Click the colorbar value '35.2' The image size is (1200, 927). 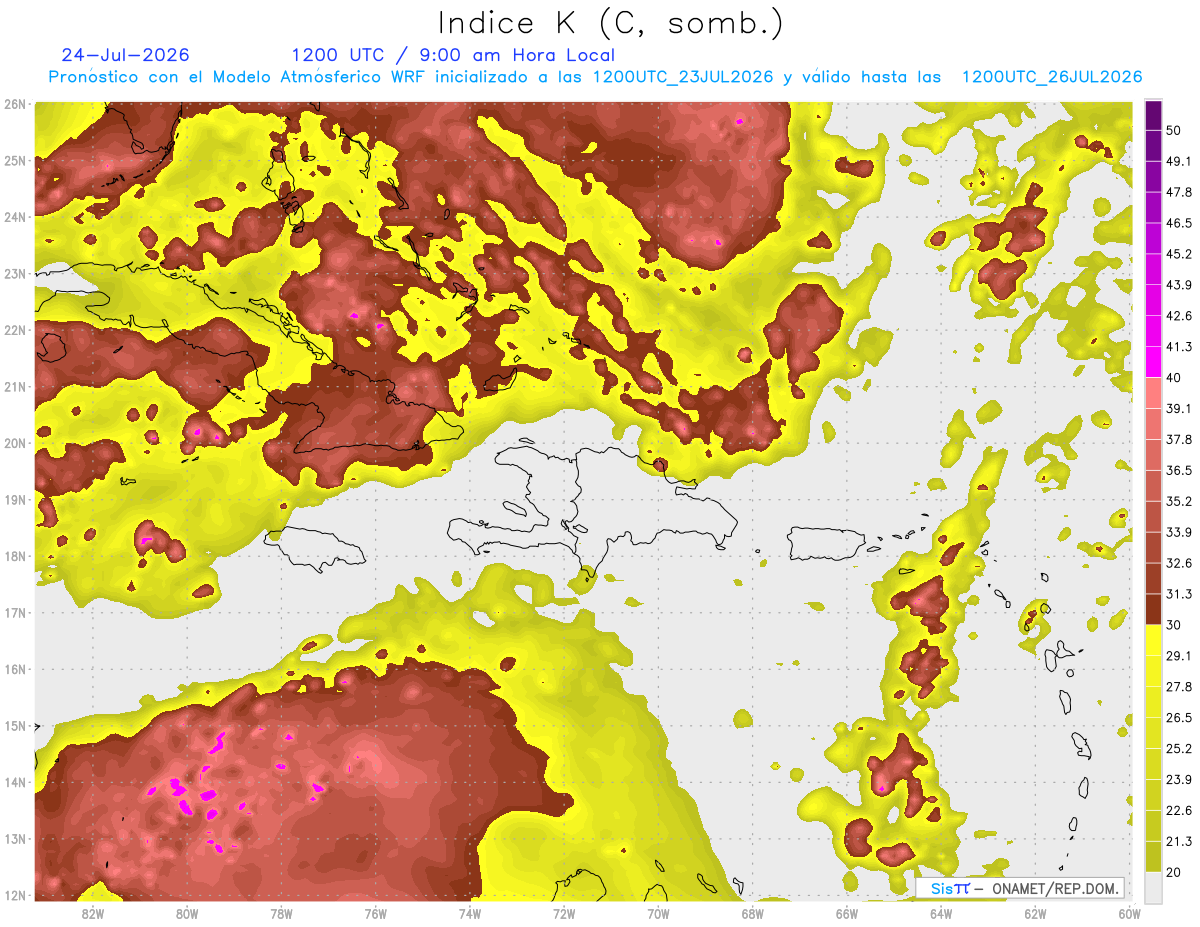[x=1179, y=501]
